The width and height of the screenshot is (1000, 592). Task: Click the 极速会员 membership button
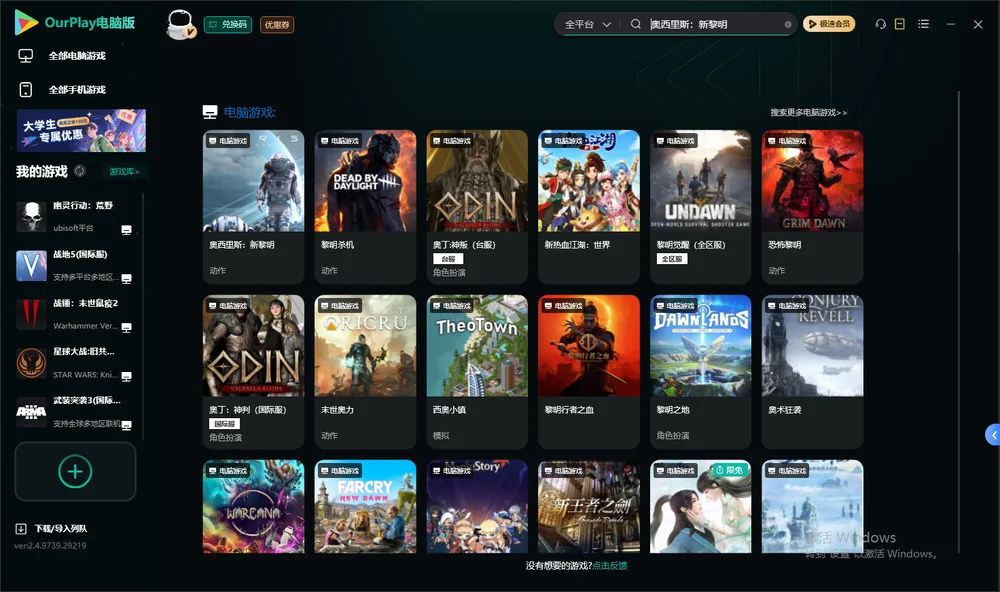pyautogui.click(x=828, y=24)
